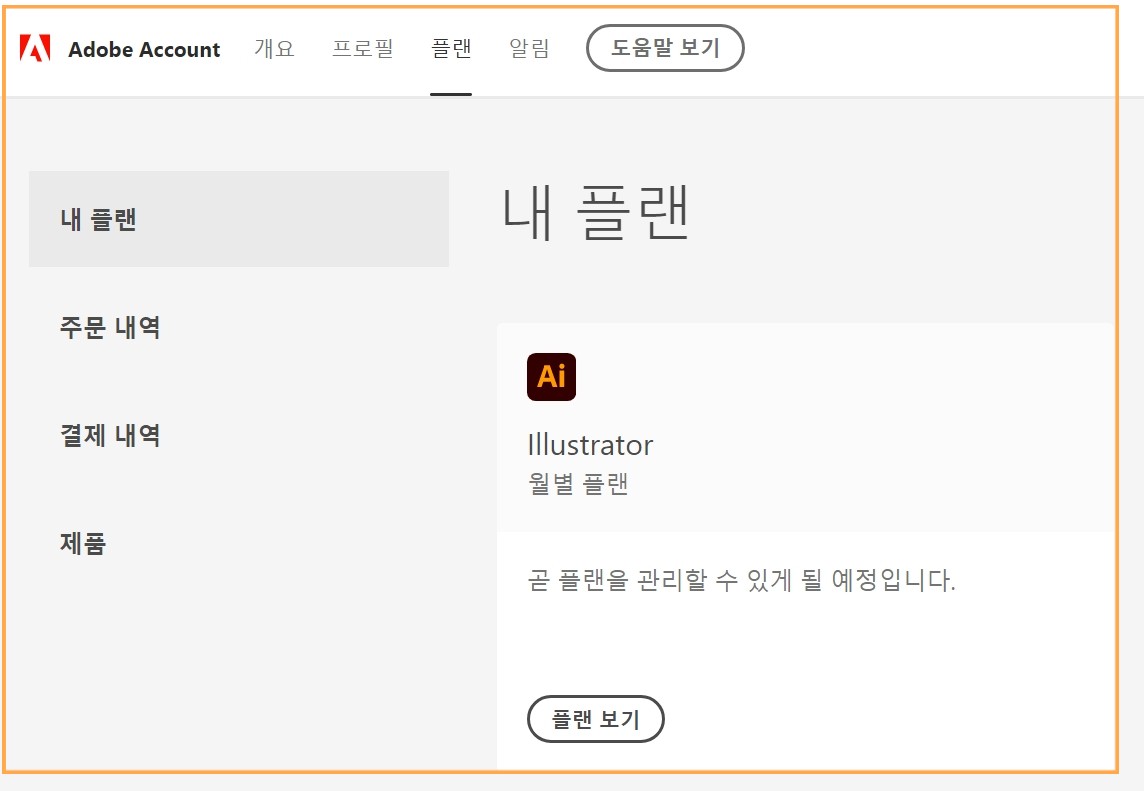The height and width of the screenshot is (791, 1144).
Task: Click the 플랜 보기 button
Action: (597, 719)
